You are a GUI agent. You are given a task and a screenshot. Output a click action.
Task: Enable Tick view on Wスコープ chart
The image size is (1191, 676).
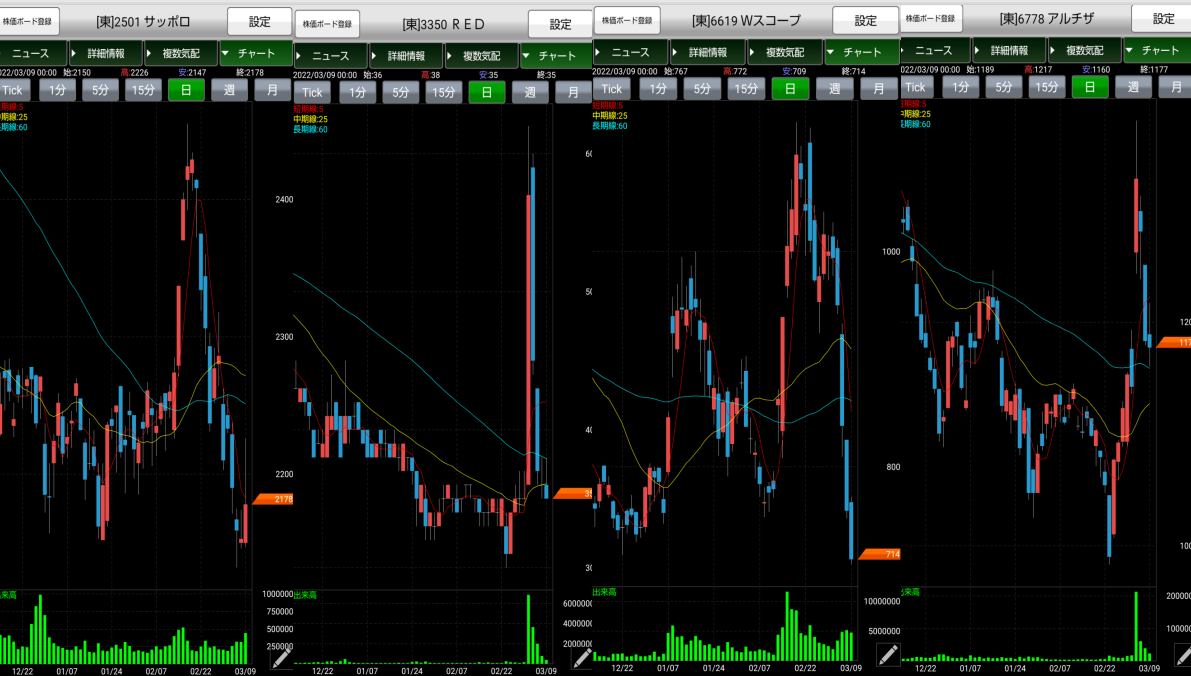[x=612, y=89]
